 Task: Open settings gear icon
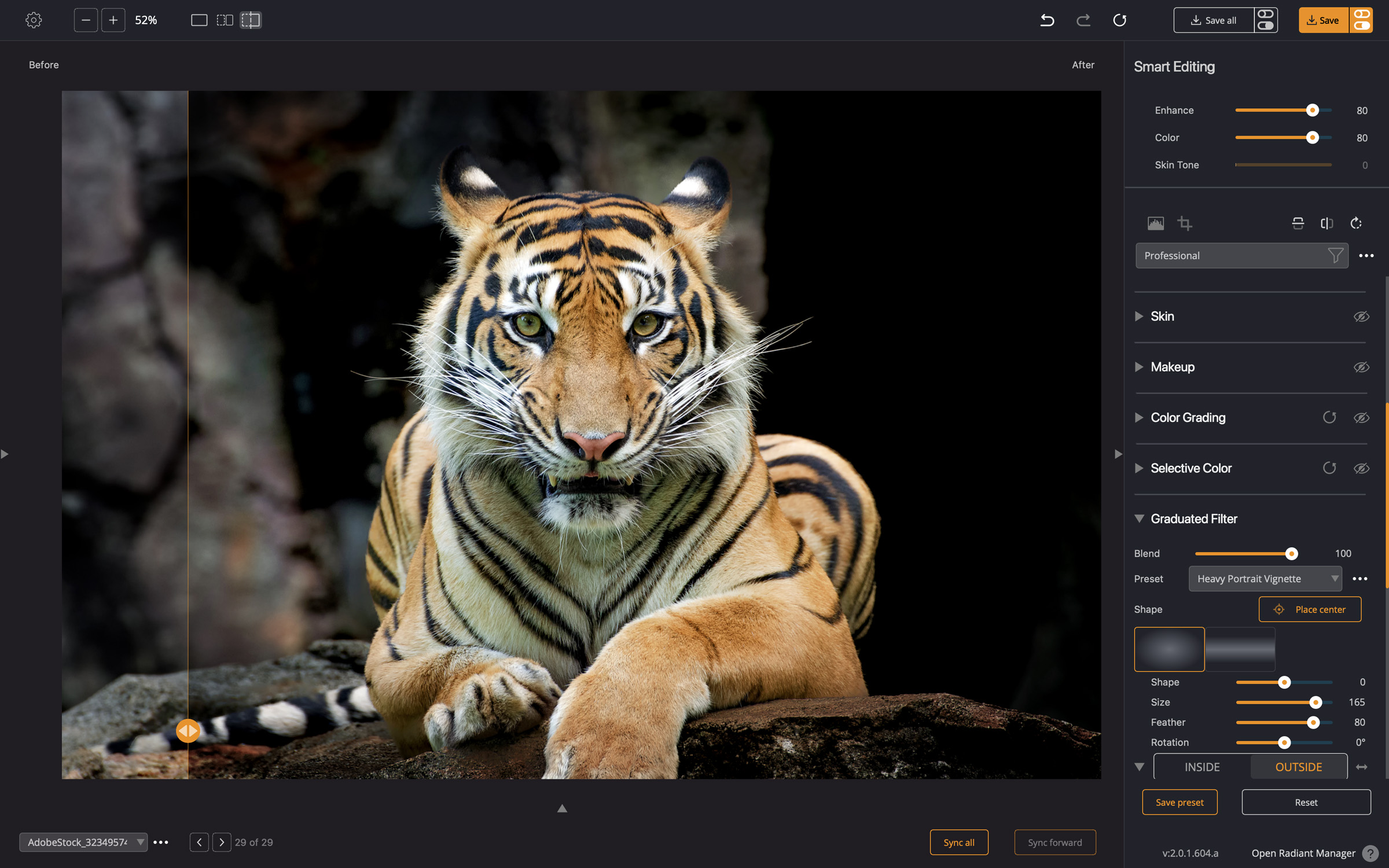[34, 20]
